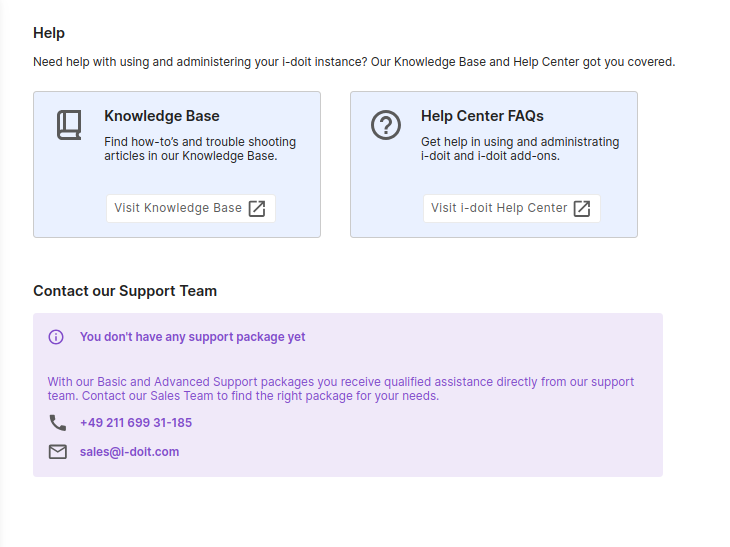Click the Help Center add-ons description text
This screenshot has width=730, height=547.
click(x=520, y=149)
